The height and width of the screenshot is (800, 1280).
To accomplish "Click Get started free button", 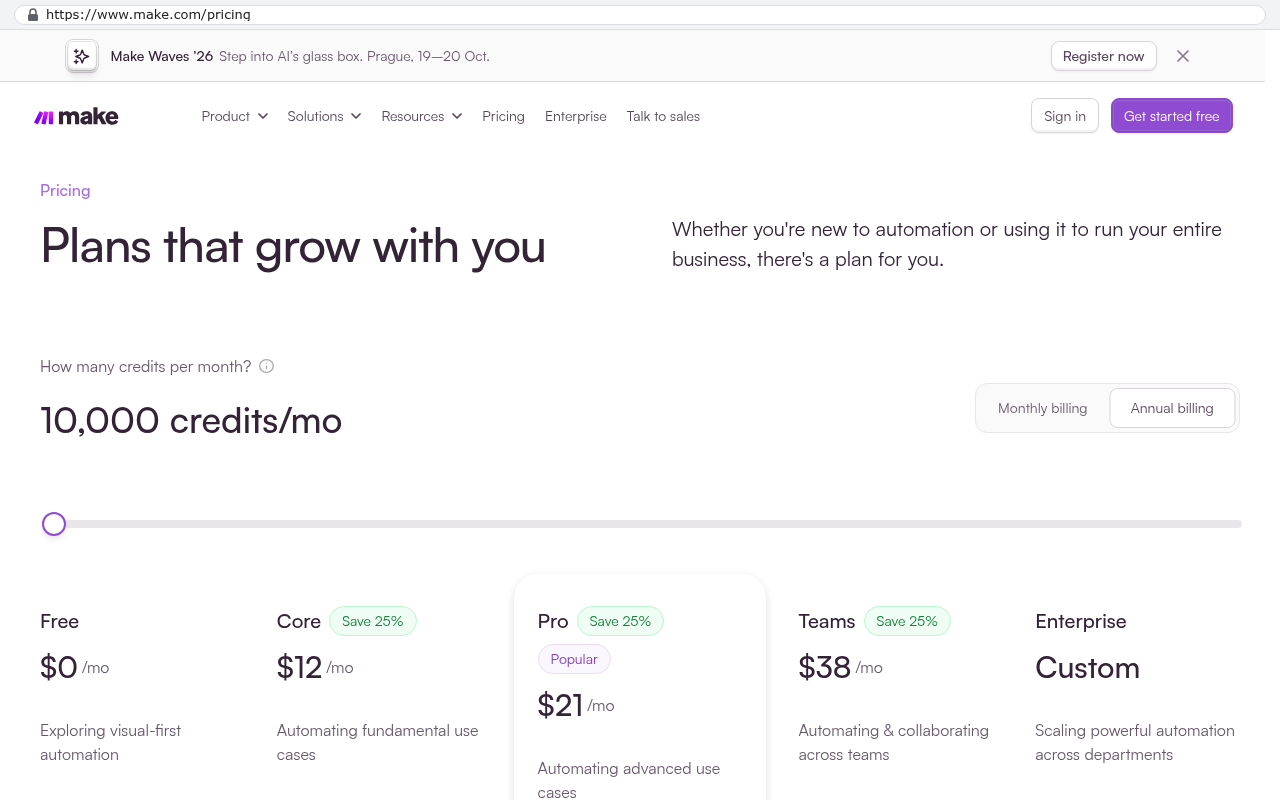I will 1171,116.
